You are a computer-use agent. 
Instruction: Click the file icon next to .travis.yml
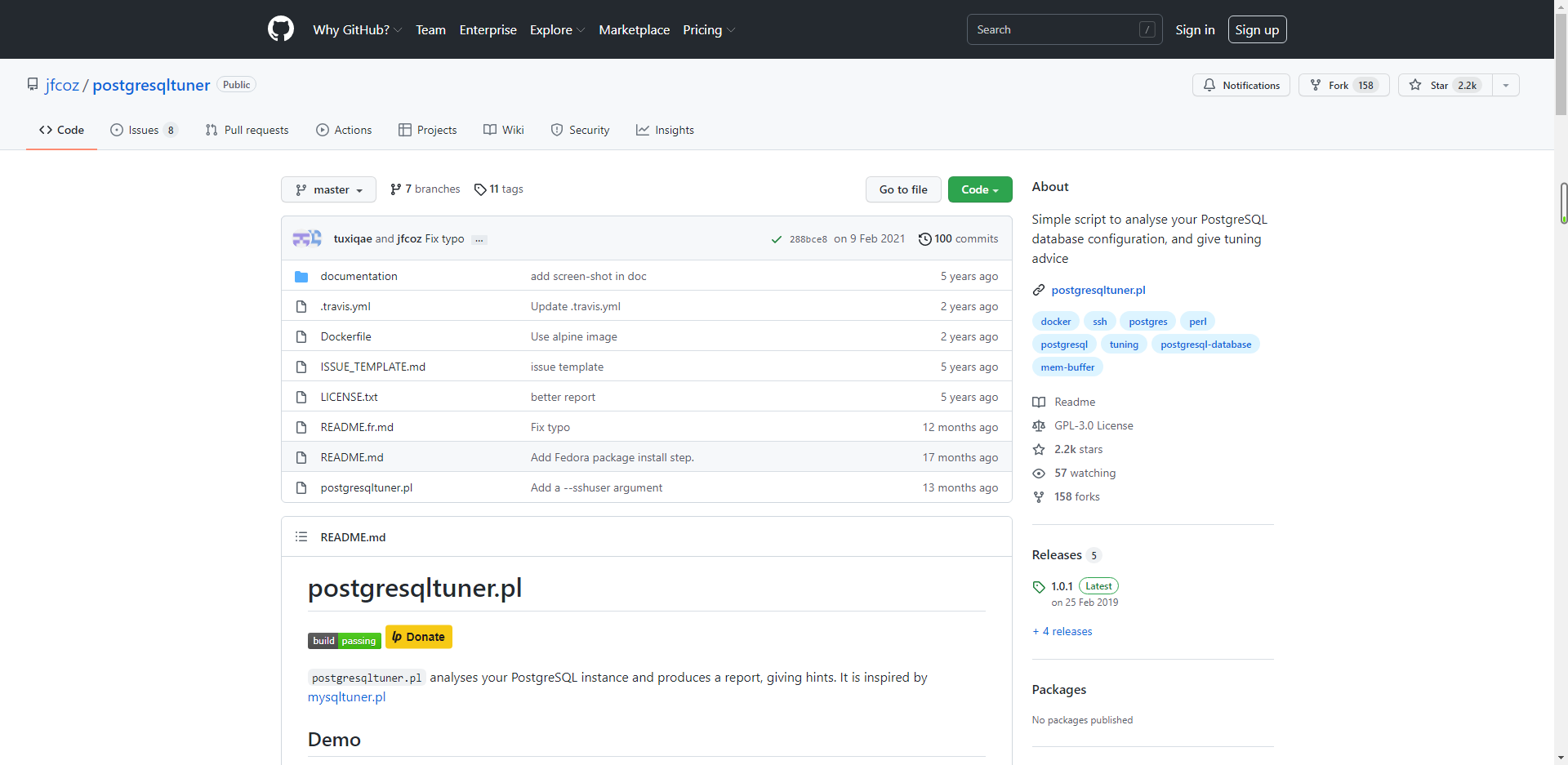click(301, 306)
